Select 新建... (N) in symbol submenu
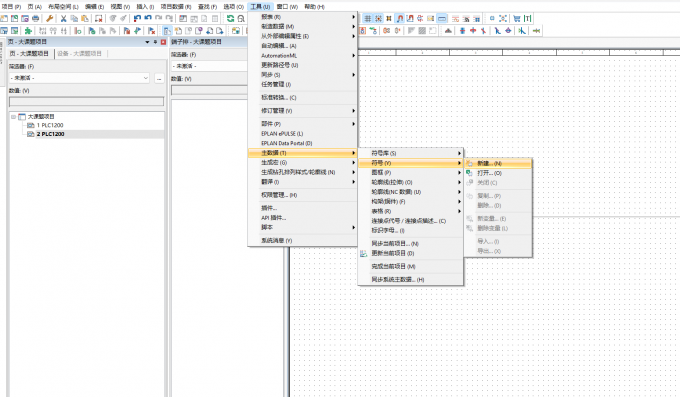Screen dimensions: 680x397 [x=498, y=164]
